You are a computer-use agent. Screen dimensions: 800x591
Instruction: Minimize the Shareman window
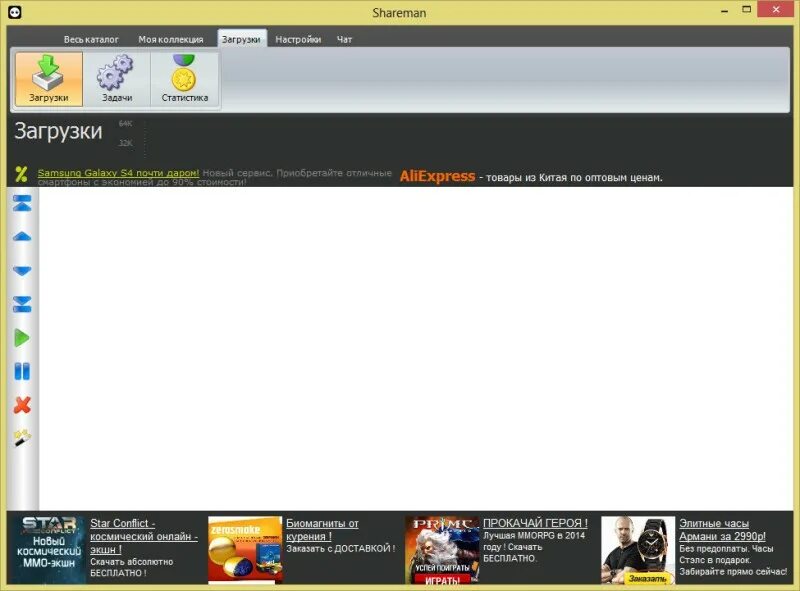pyautogui.click(x=724, y=11)
